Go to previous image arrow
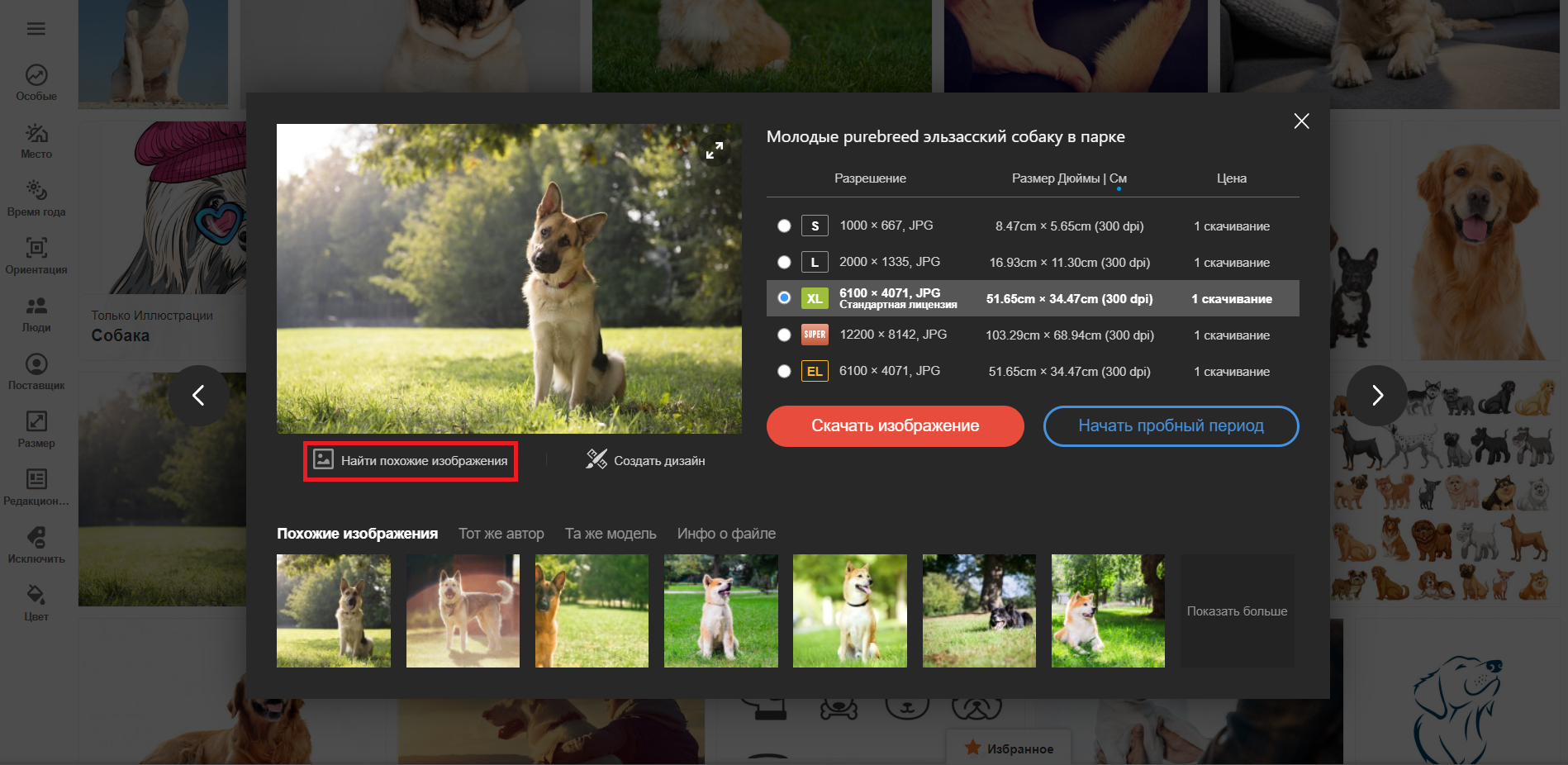Screen dimensions: 1568x765 [198, 395]
